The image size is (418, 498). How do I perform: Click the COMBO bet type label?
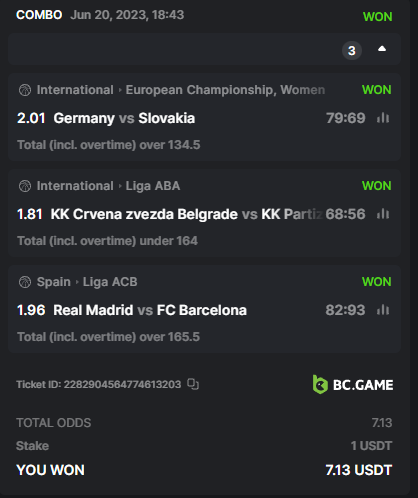[39, 15]
